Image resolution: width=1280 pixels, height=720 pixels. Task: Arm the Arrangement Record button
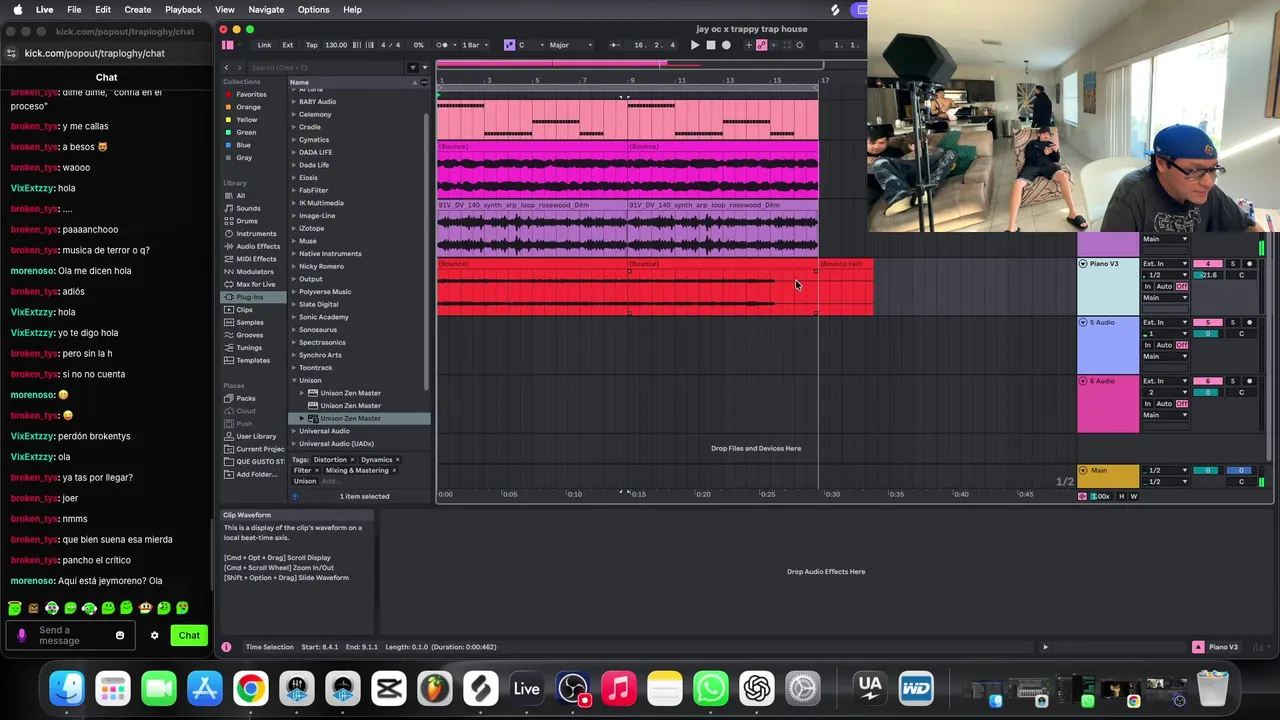click(x=726, y=45)
